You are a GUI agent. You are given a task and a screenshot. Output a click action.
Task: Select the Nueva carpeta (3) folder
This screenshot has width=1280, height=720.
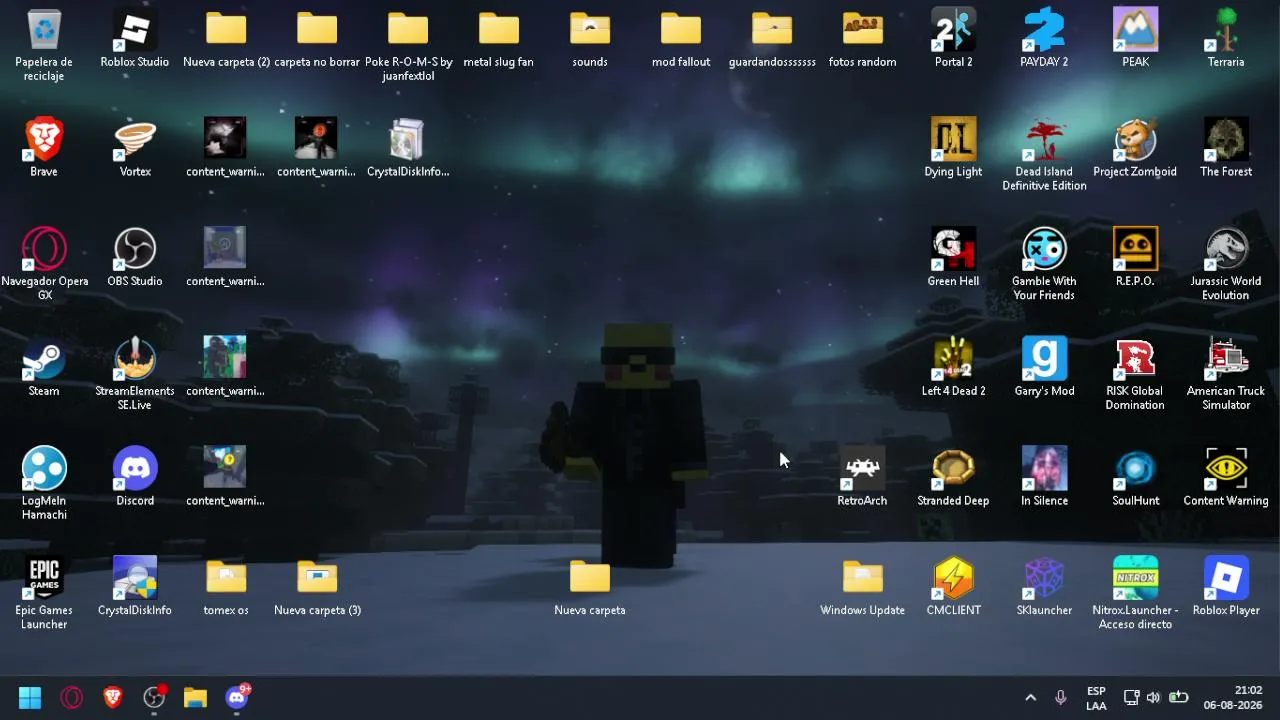tap(317, 588)
